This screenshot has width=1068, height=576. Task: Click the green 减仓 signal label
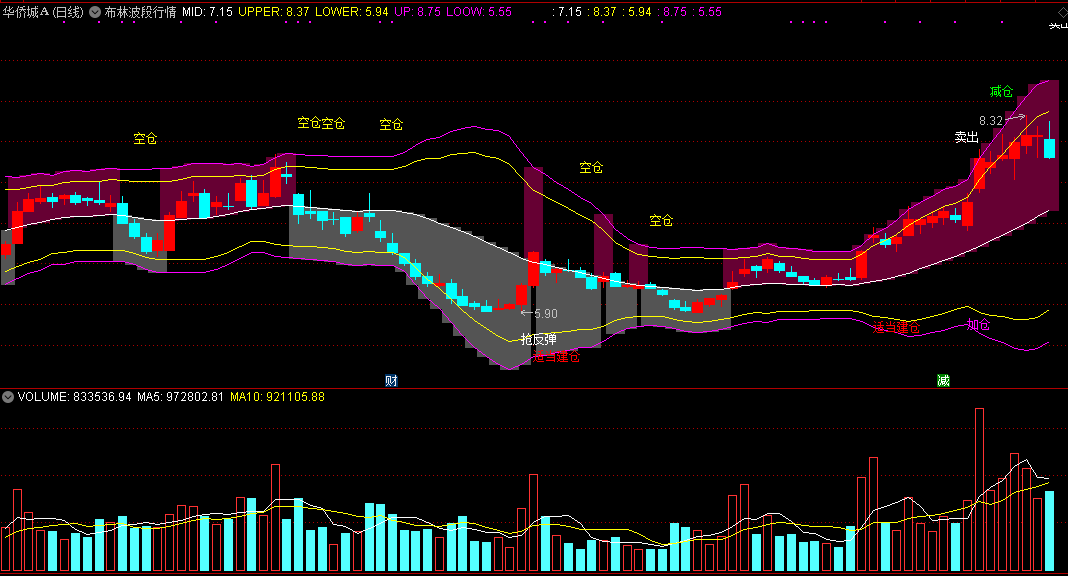1001,91
